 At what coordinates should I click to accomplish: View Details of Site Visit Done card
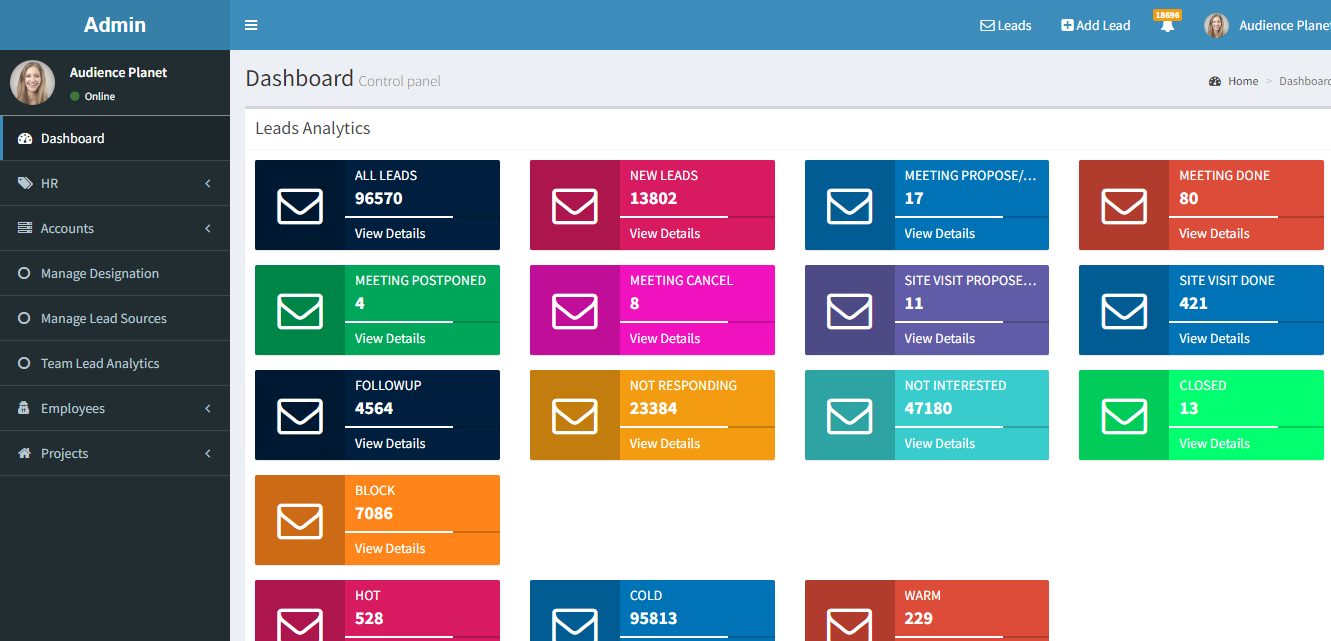point(1214,338)
